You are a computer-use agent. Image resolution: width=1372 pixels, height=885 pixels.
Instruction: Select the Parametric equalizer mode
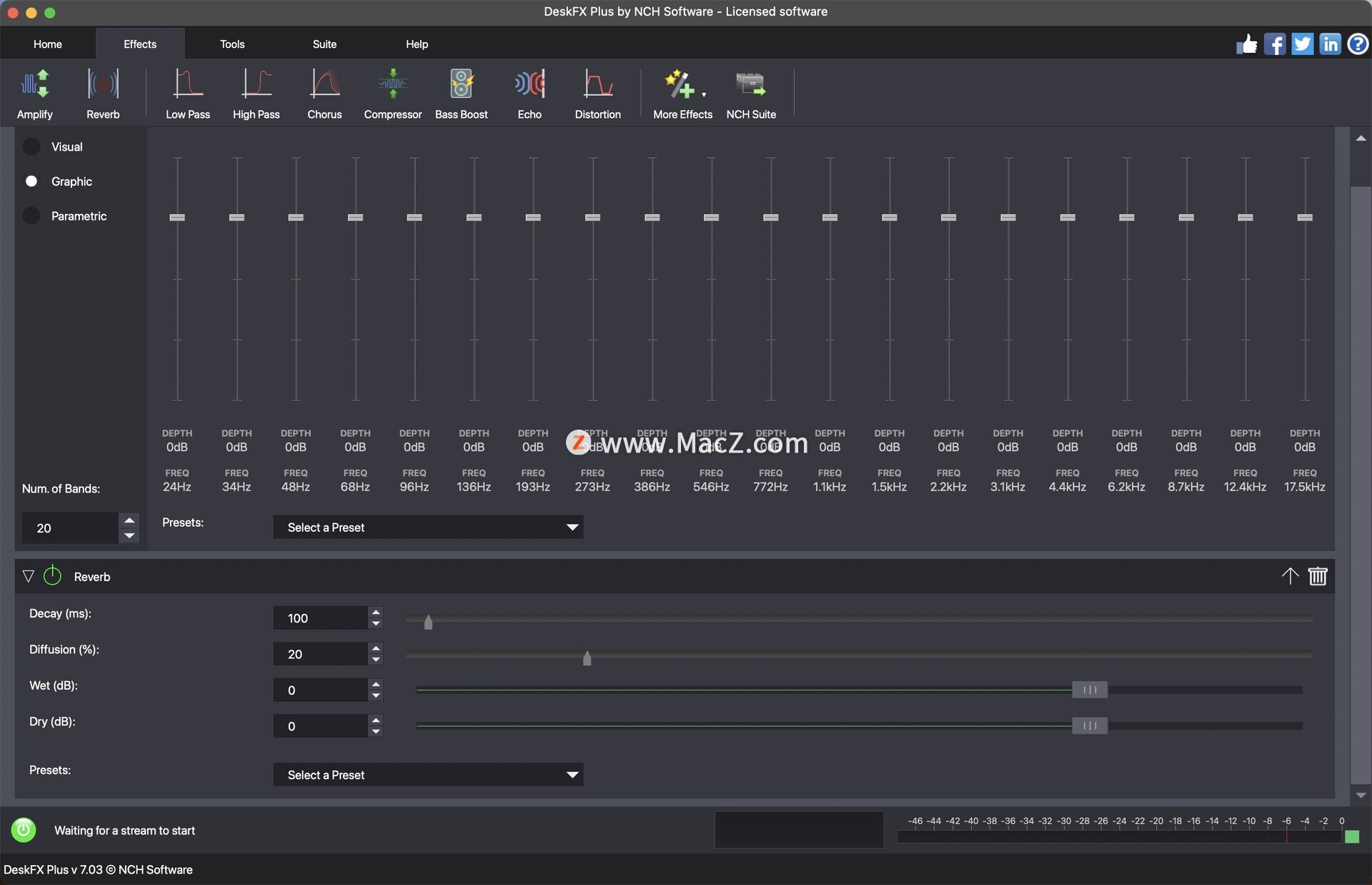(31, 216)
